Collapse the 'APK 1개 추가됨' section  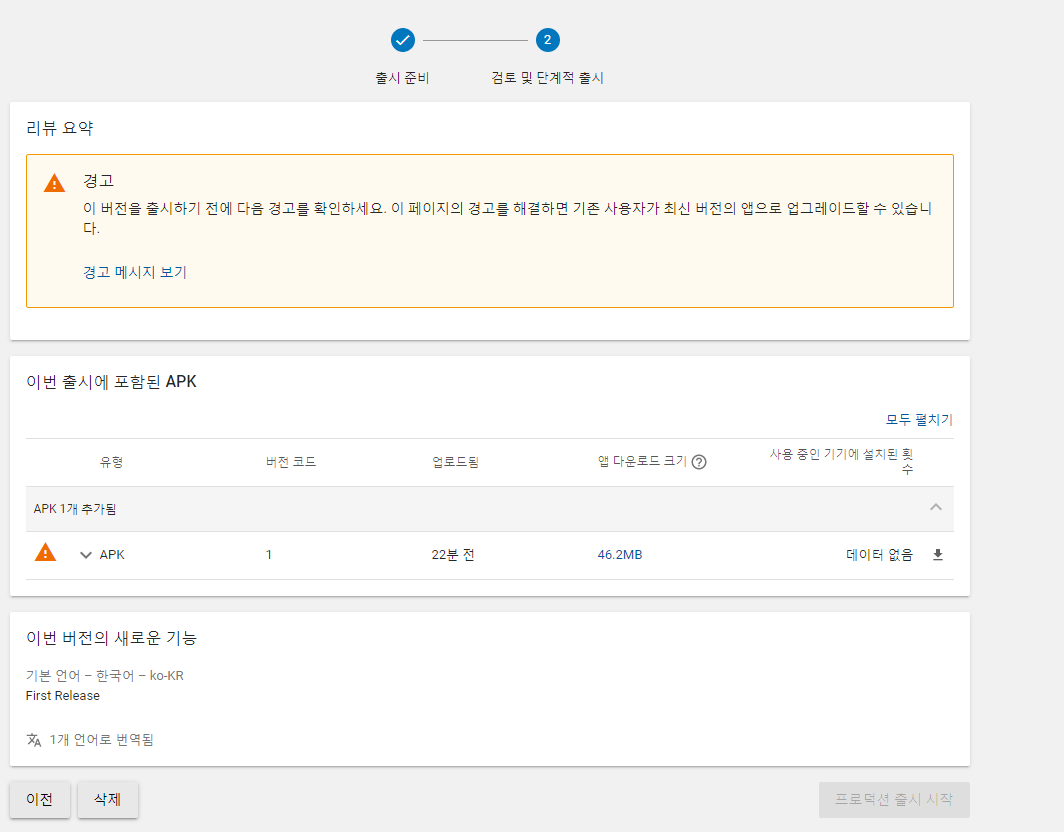[x=936, y=507]
